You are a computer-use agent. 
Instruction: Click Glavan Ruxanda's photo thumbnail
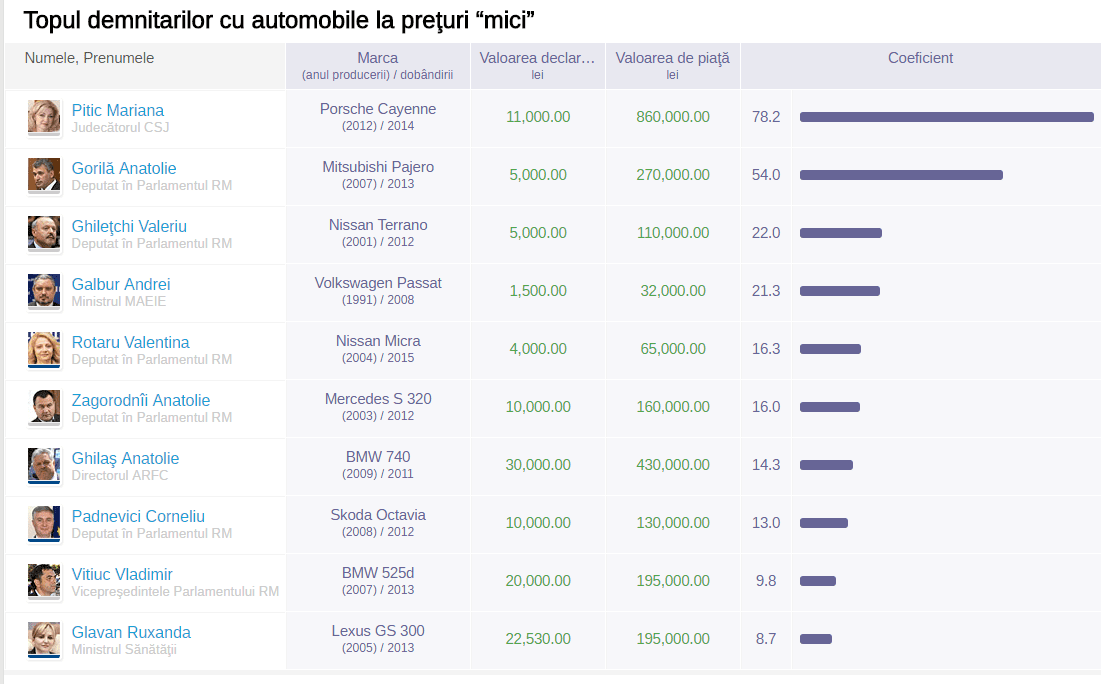[44, 638]
